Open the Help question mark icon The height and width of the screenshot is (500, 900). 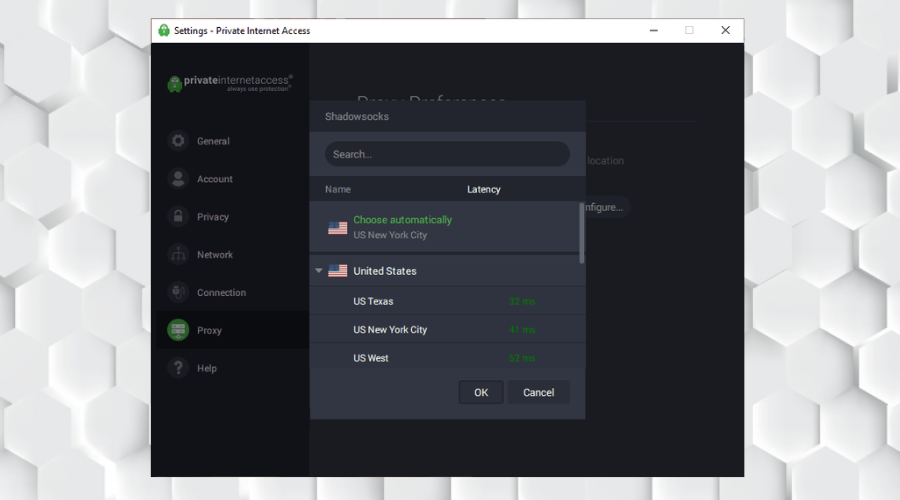click(178, 368)
